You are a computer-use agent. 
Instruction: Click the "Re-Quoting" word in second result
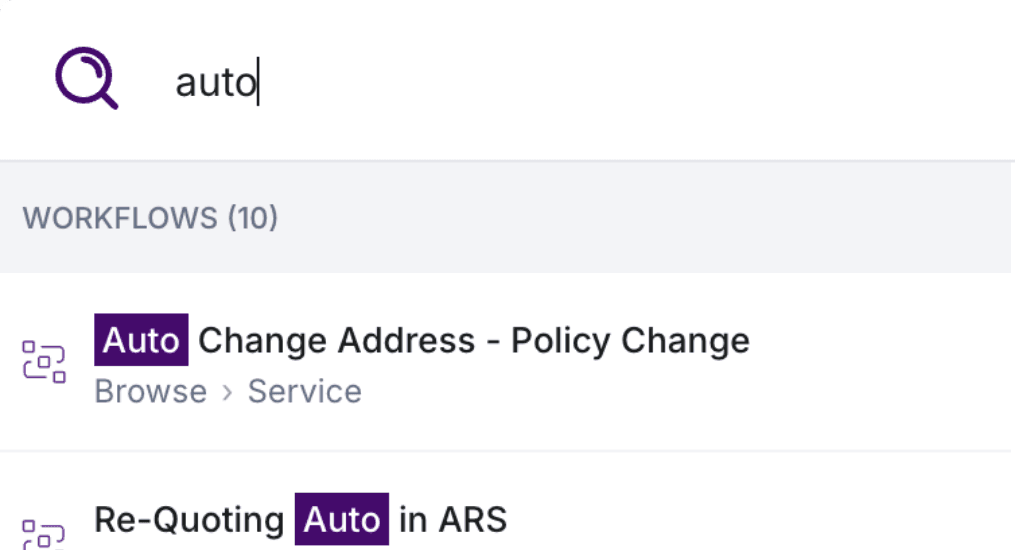click(x=189, y=520)
